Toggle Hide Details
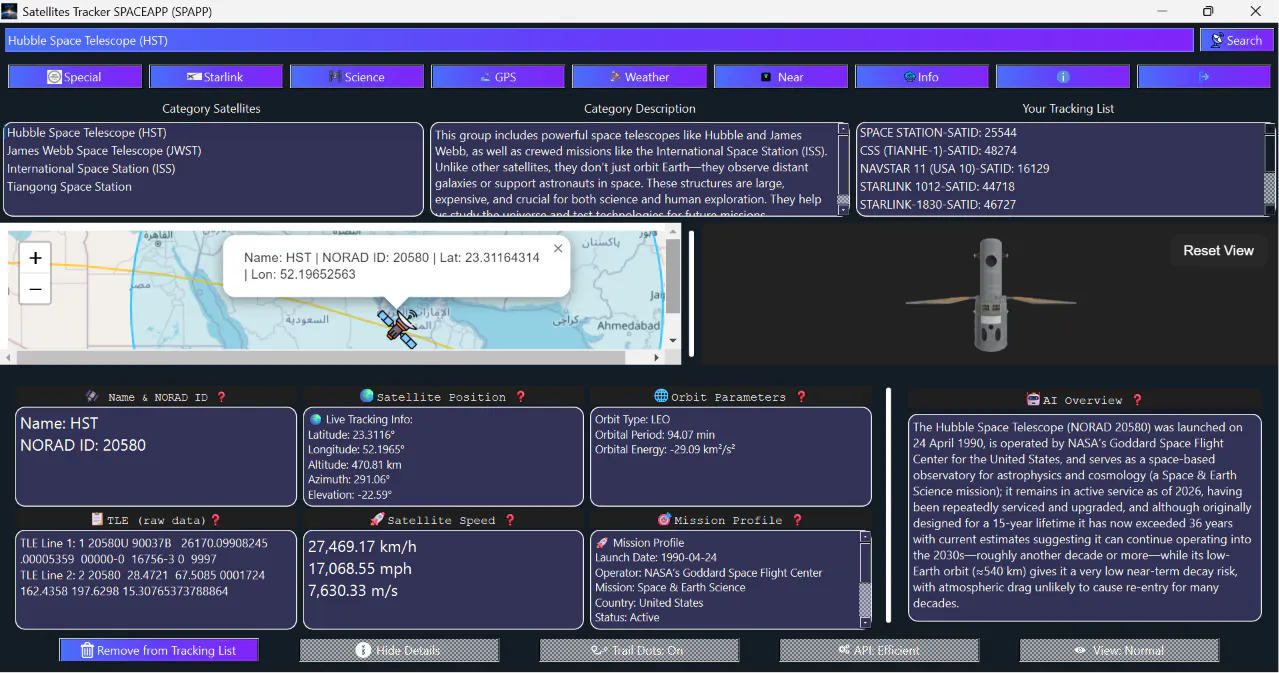1279x673 pixels. coord(399,650)
